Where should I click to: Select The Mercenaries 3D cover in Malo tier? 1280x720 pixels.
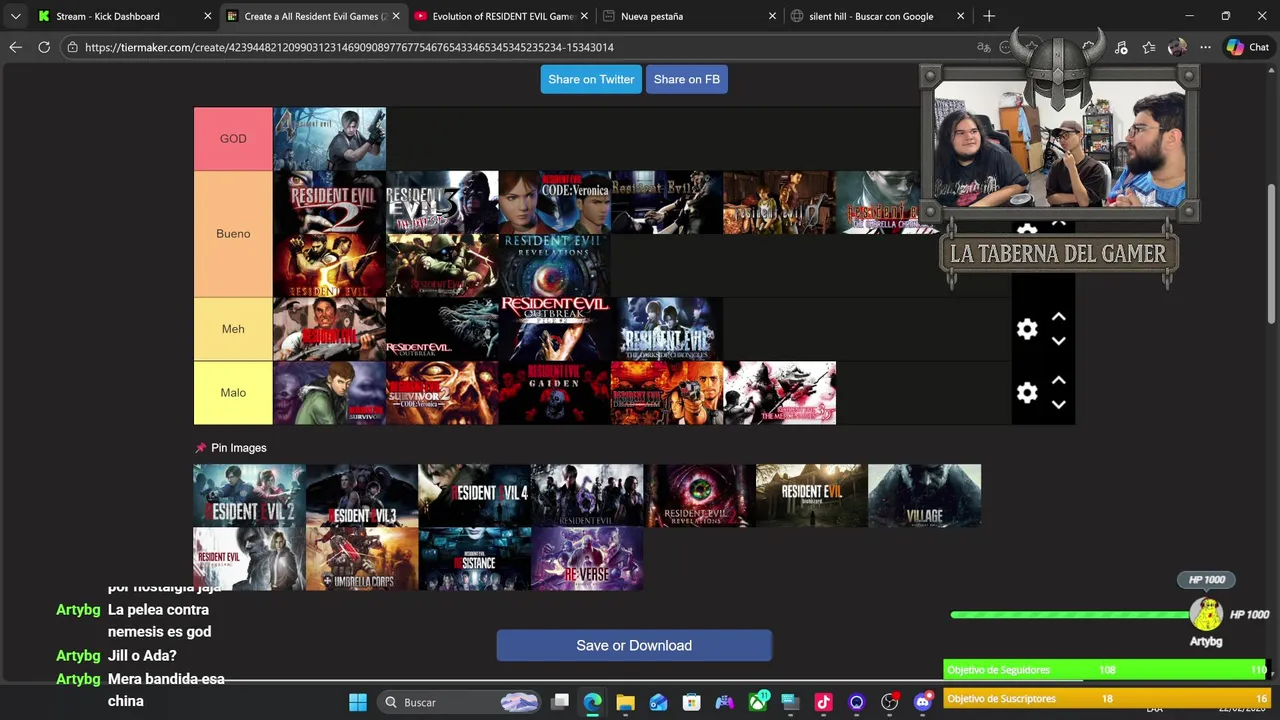[779, 393]
